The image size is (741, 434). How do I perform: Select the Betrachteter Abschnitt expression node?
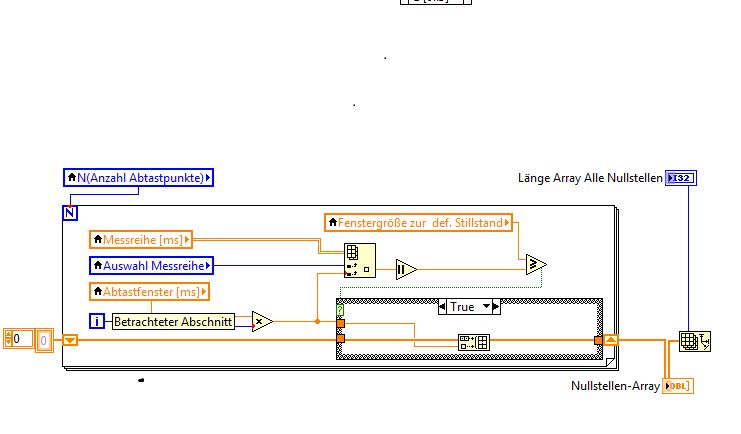click(173, 321)
